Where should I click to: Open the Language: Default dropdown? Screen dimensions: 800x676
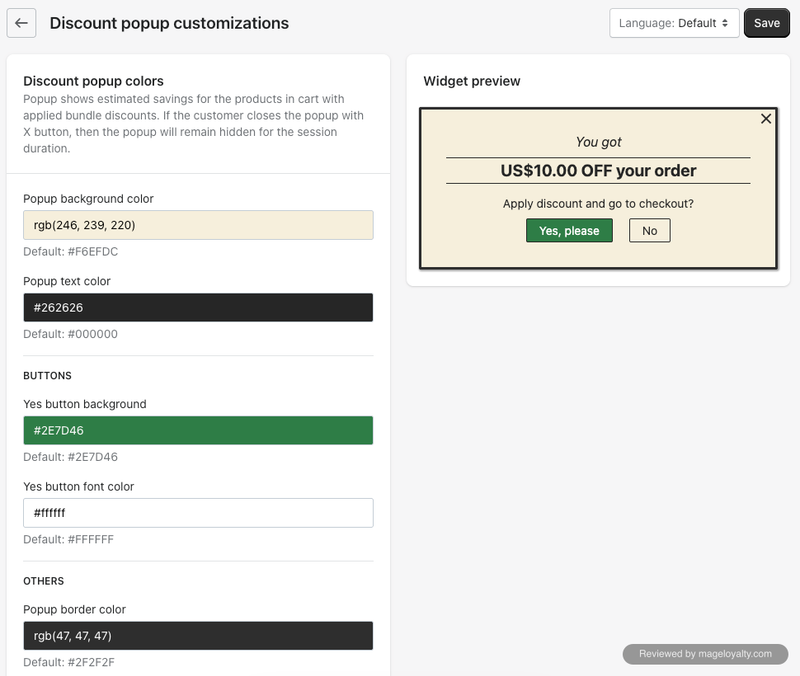pyautogui.click(x=674, y=23)
